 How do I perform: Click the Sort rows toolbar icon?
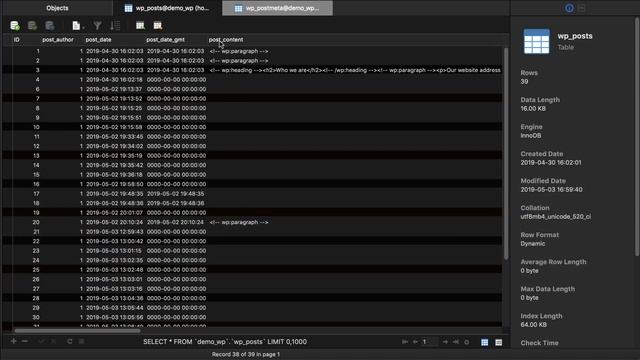[115, 26]
